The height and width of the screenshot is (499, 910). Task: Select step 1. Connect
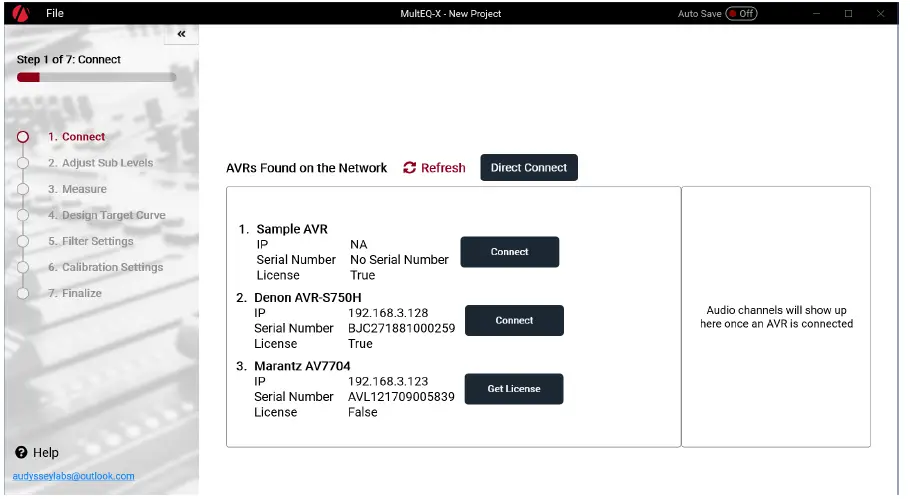click(x=77, y=137)
